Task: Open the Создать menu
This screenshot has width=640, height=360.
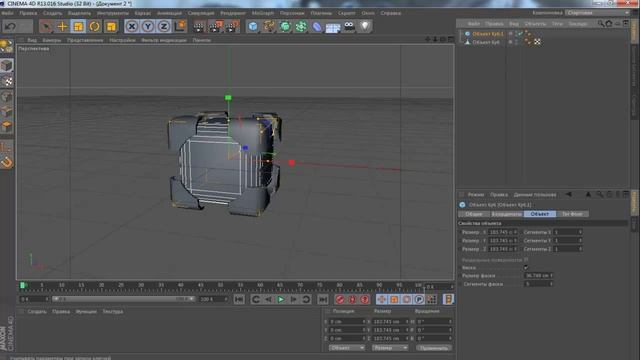Action: click(x=52, y=13)
